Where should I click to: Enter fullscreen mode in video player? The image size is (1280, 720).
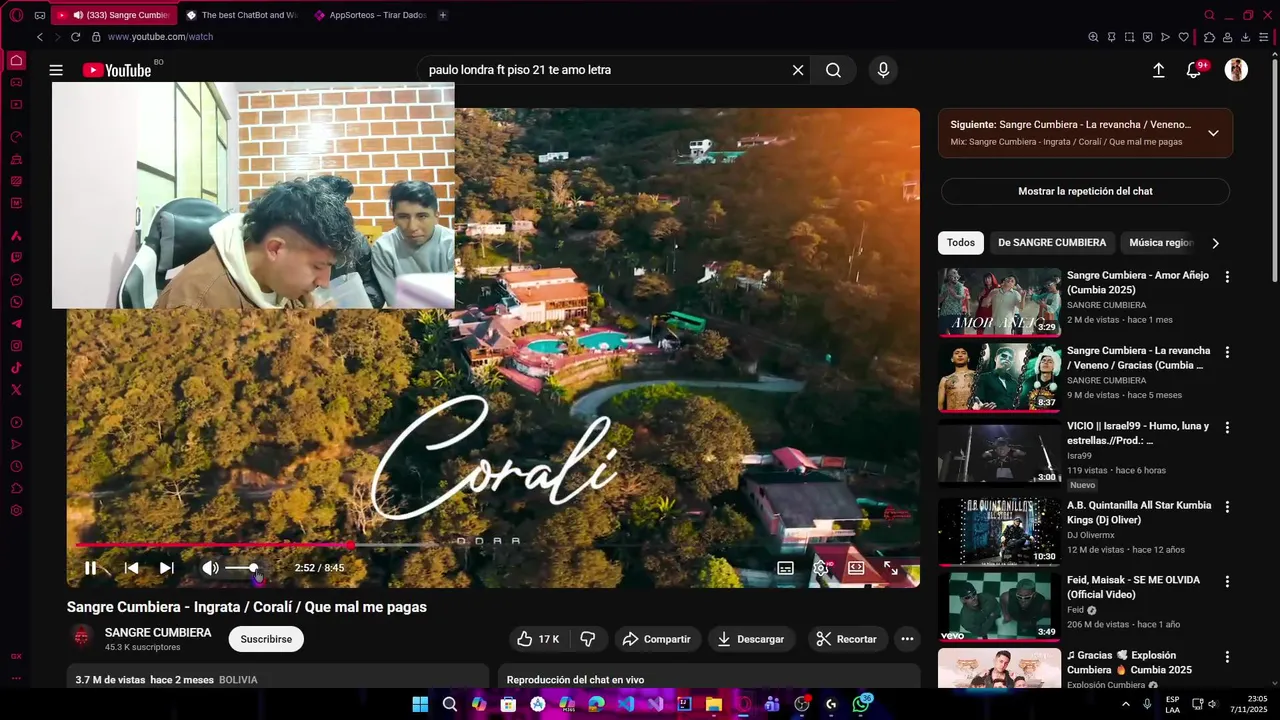pyautogui.click(x=891, y=568)
